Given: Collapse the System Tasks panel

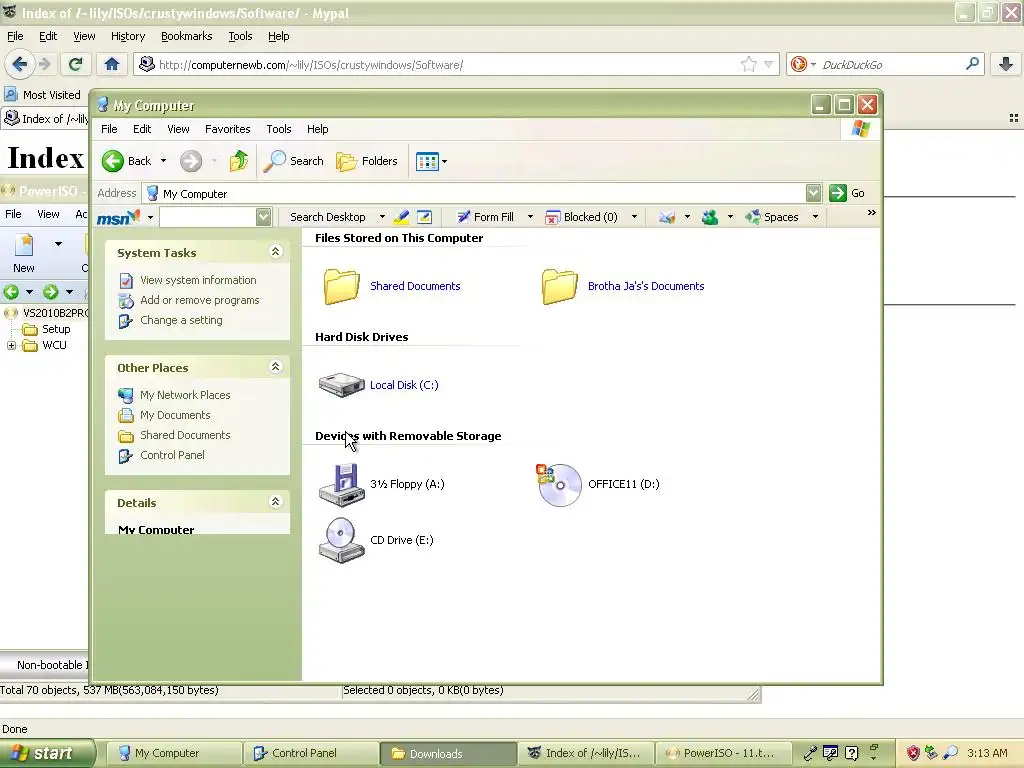Looking at the screenshot, I should (276, 252).
